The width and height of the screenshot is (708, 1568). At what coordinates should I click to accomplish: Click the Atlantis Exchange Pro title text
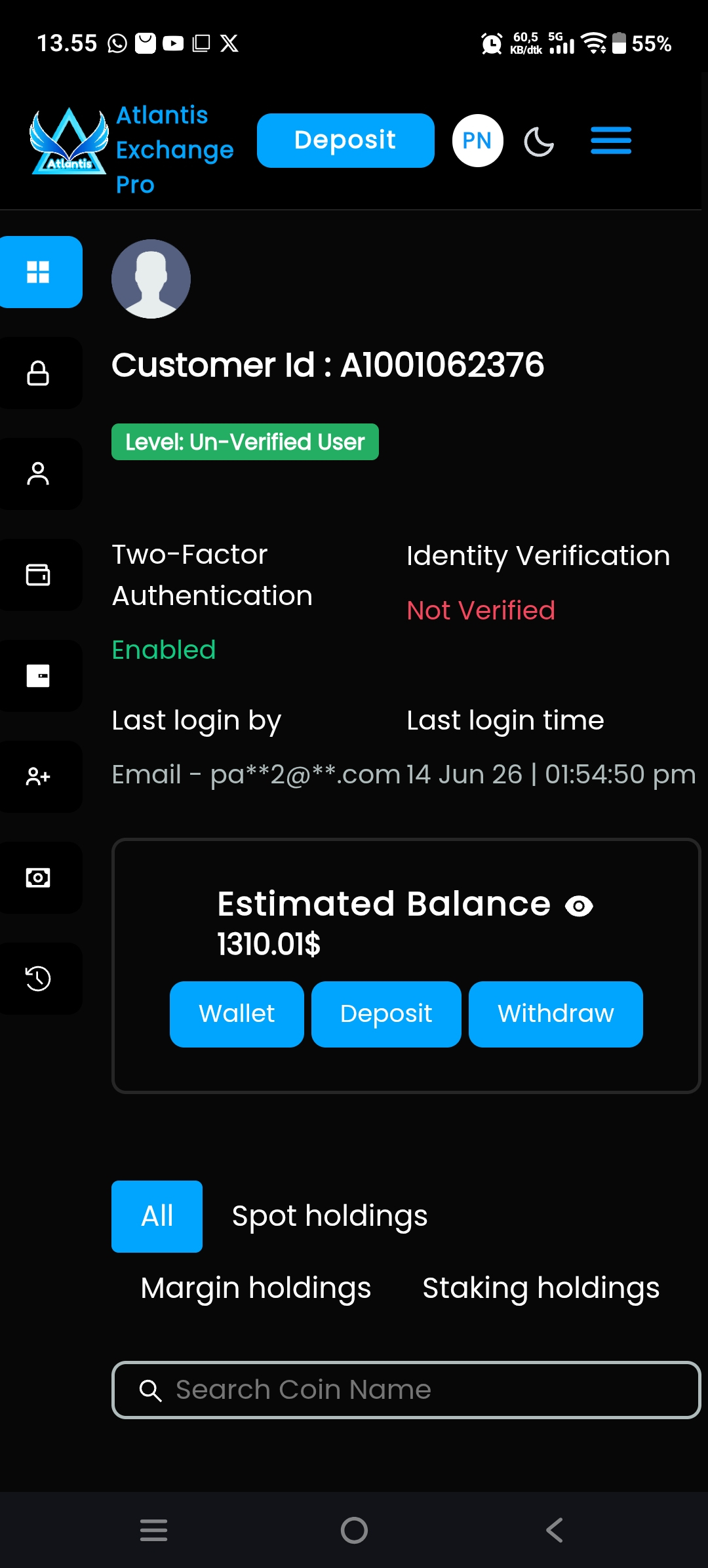tap(175, 149)
